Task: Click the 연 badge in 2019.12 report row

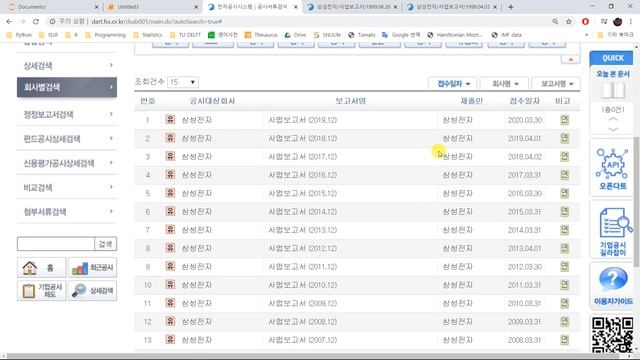Action: coord(564,120)
